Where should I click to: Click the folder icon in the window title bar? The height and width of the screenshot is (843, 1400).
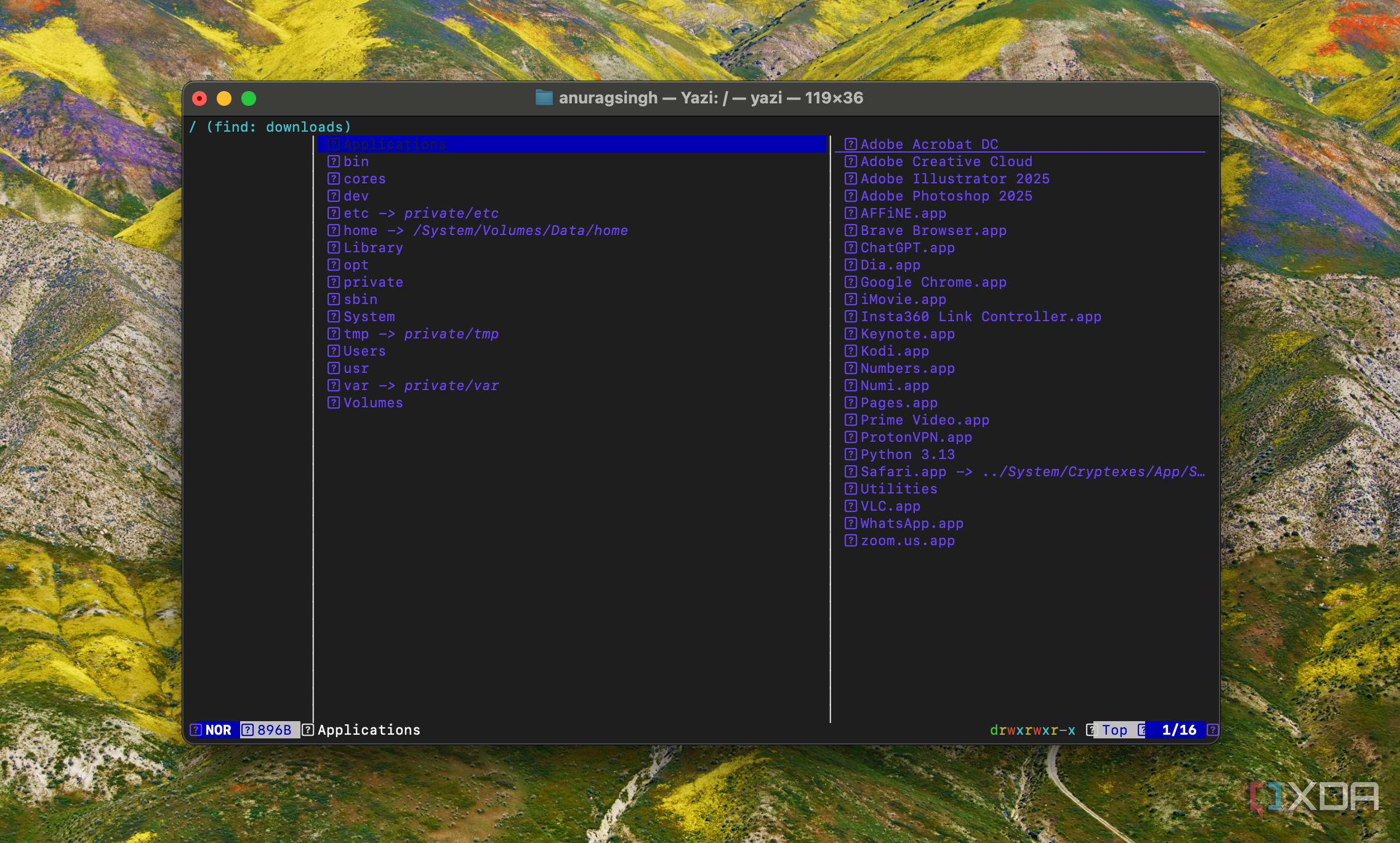tap(544, 98)
